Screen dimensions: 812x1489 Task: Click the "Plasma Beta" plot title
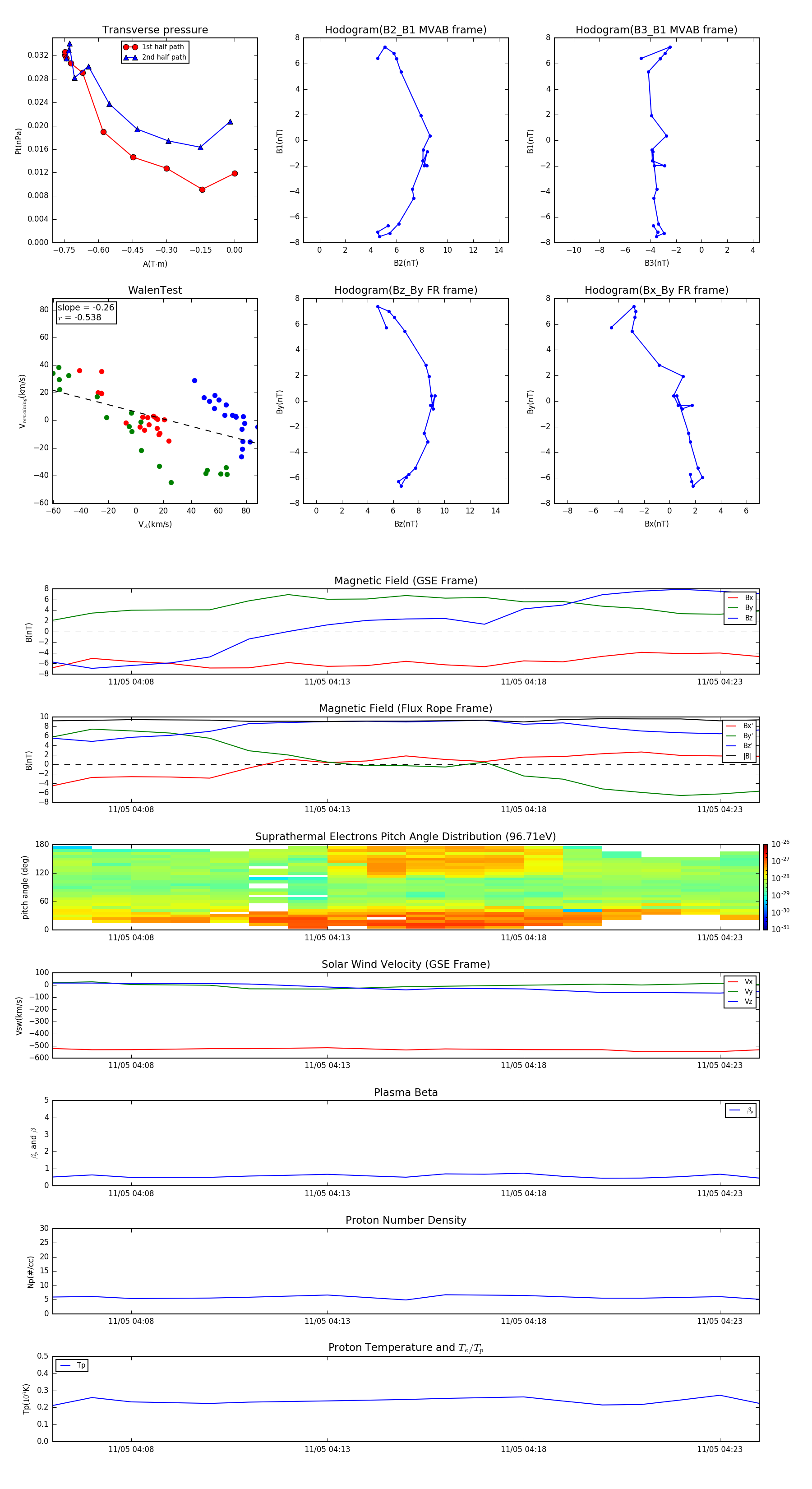(x=406, y=1093)
